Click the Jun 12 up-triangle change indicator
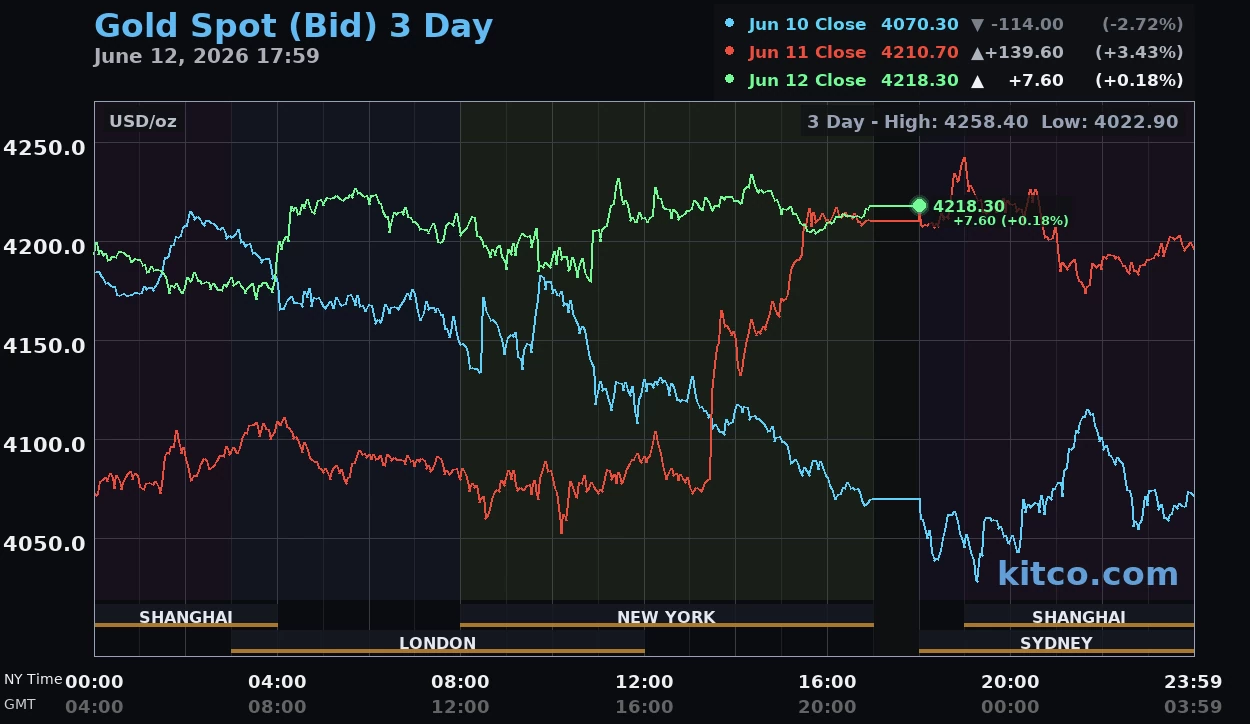 point(977,80)
